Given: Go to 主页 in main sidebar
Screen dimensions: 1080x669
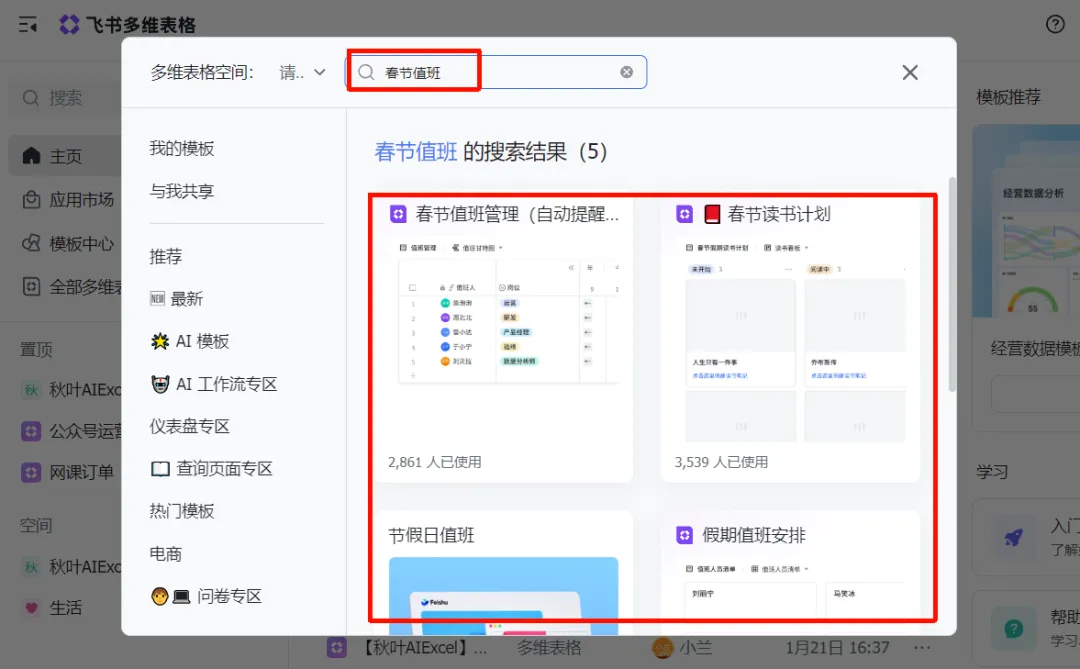Looking at the screenshot, I should click(65, 156).
